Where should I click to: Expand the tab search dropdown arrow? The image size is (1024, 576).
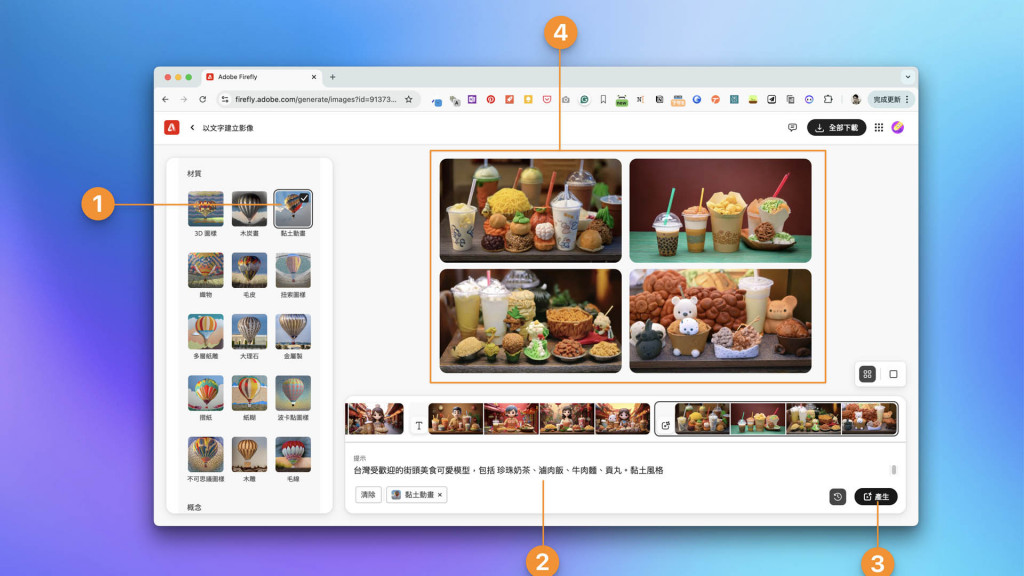(907, 77)
